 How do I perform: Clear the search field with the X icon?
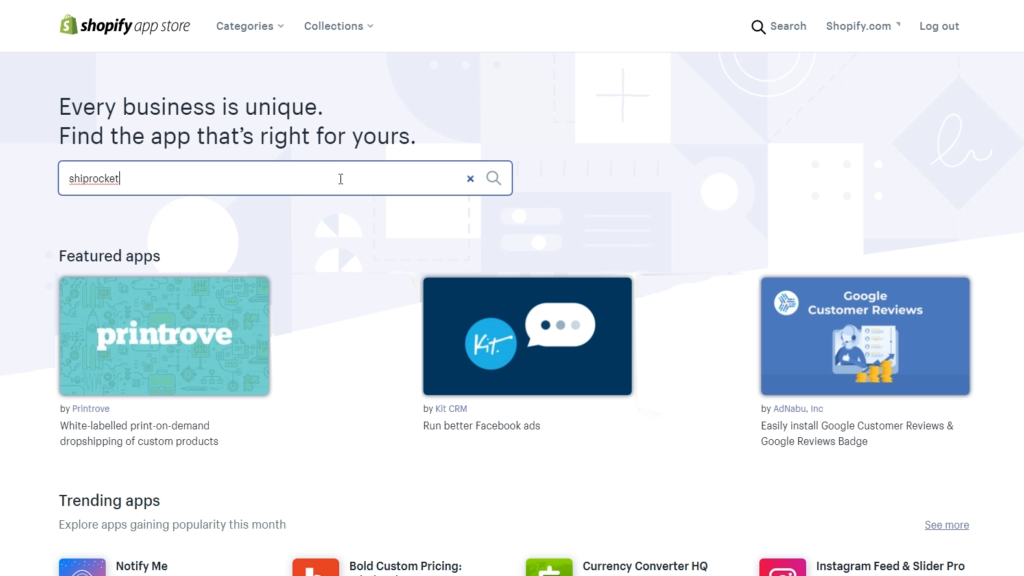click(470, 178)
